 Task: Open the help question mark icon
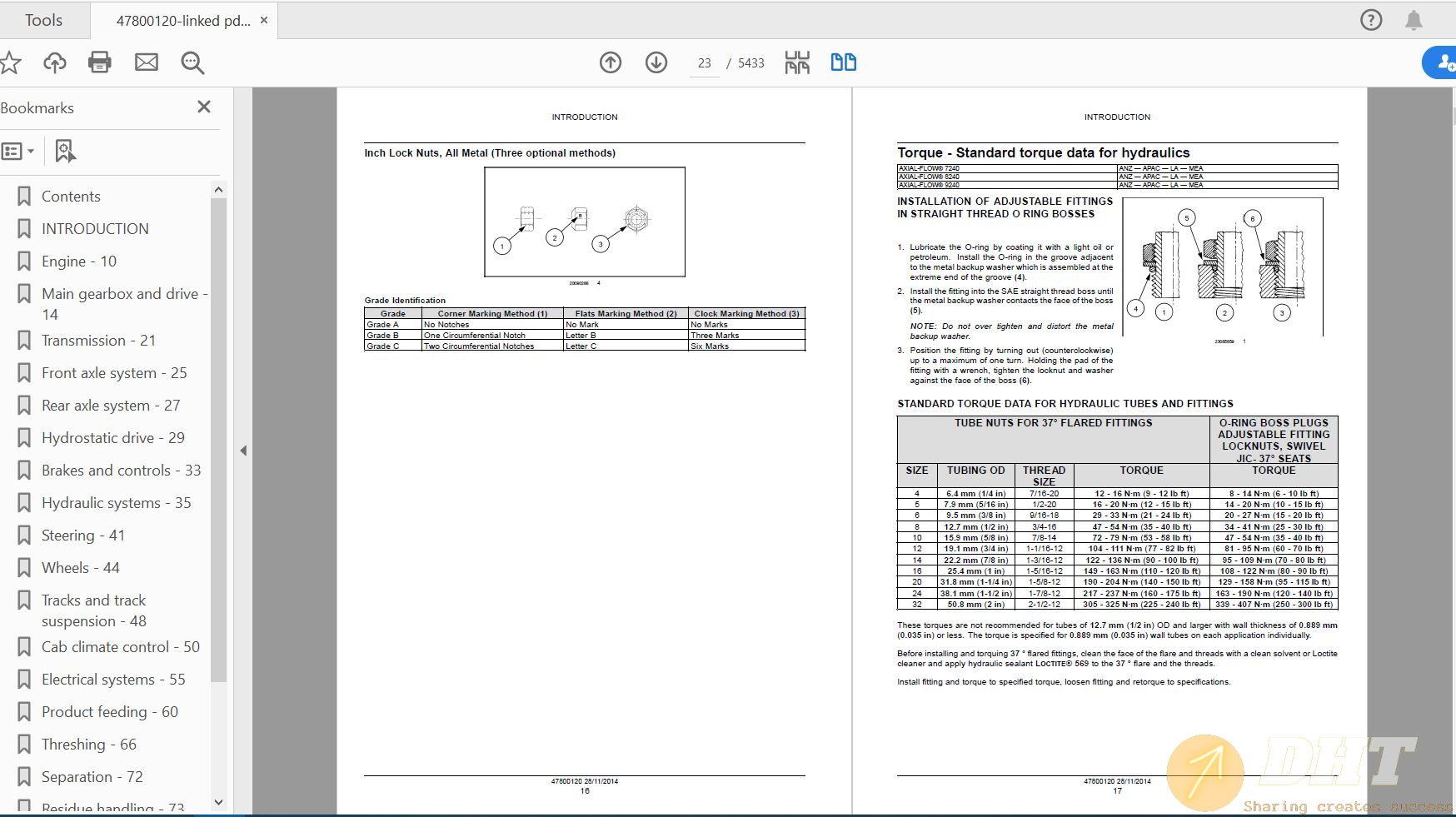pos(1371,20)
